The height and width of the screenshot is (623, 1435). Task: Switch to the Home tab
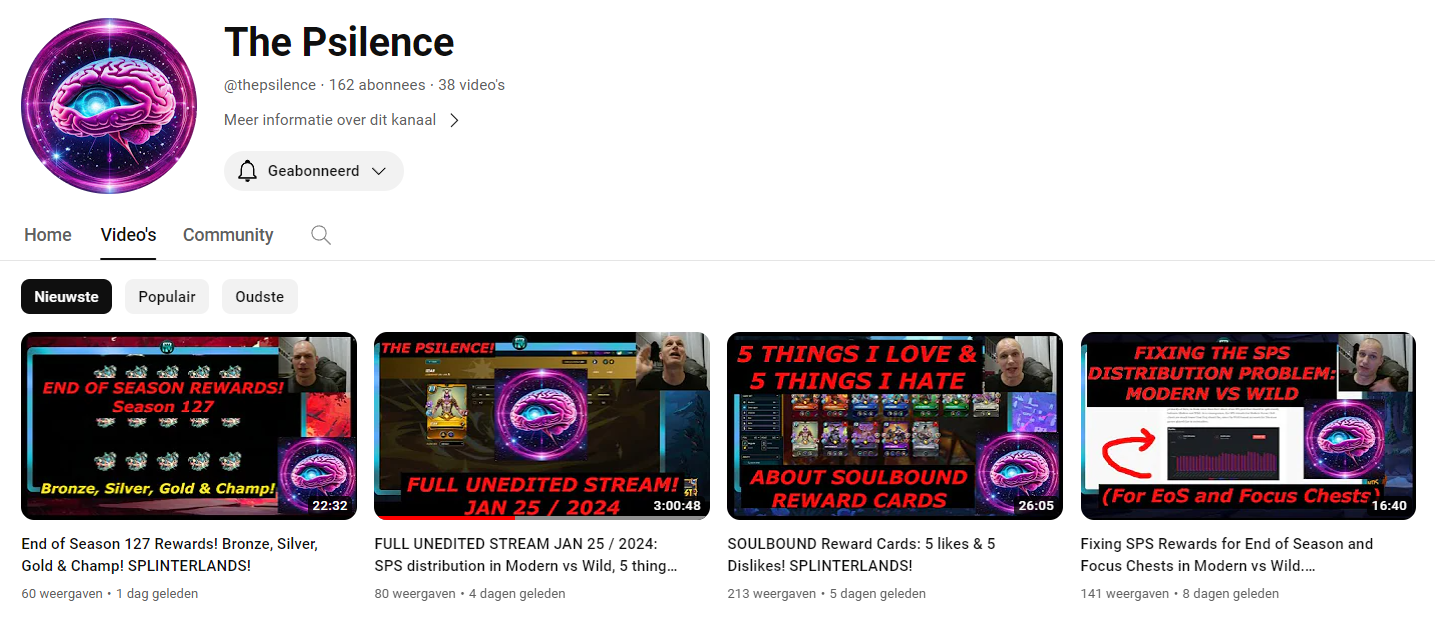48,235
